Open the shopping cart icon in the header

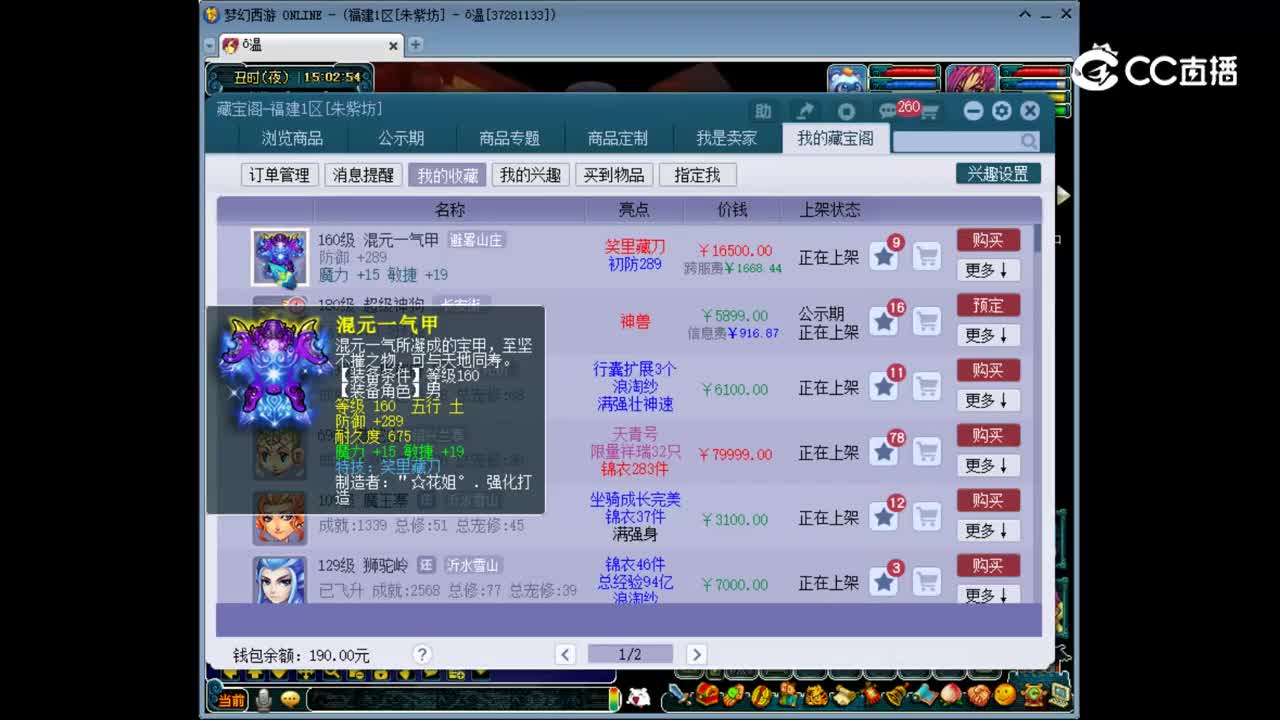[x=929, y=112]
